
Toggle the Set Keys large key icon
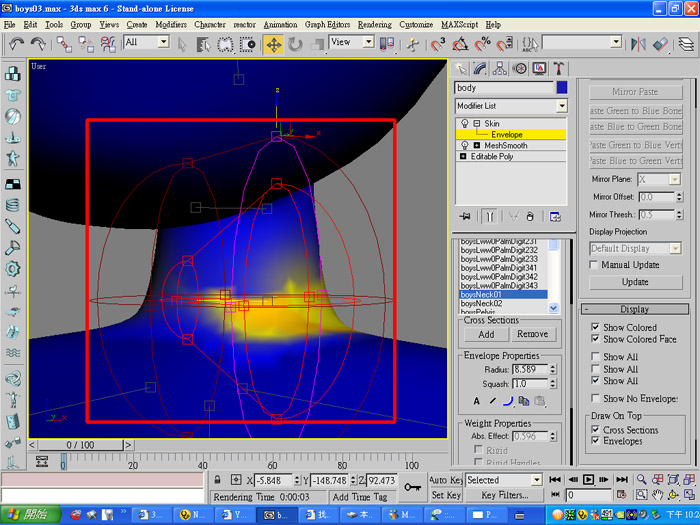412,487
